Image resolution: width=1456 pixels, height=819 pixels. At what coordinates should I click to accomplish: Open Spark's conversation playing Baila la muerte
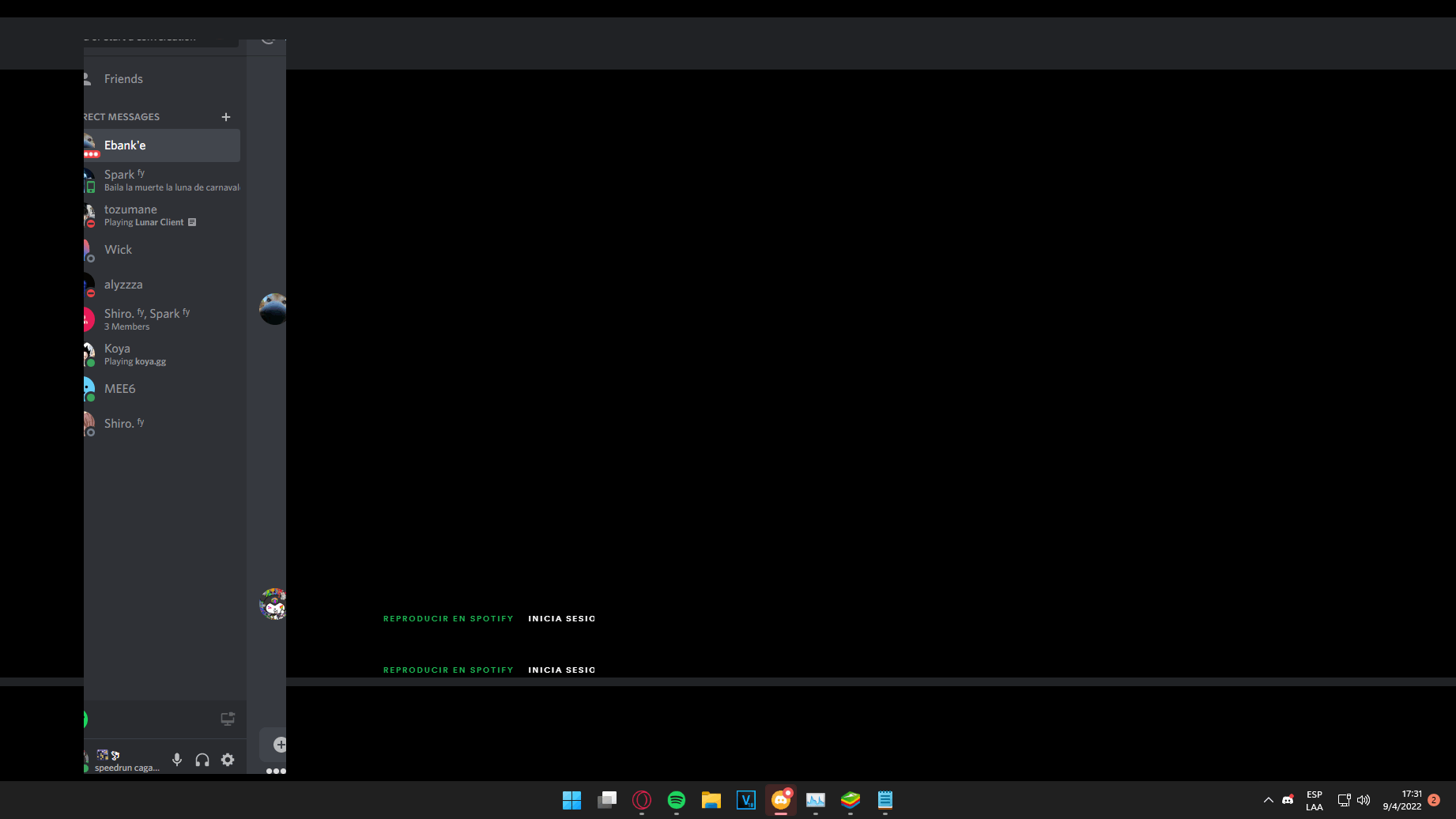pos(162,180)
